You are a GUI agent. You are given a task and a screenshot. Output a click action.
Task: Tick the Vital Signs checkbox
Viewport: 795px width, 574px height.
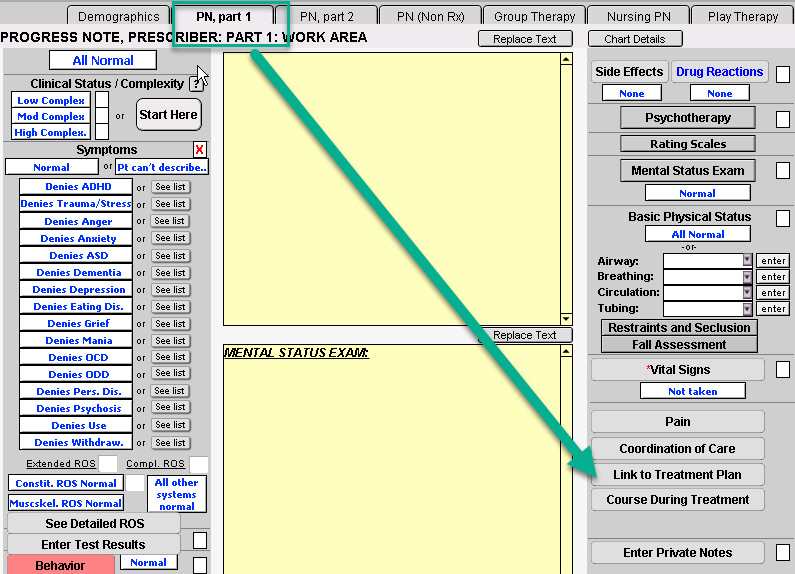[782, 370]
